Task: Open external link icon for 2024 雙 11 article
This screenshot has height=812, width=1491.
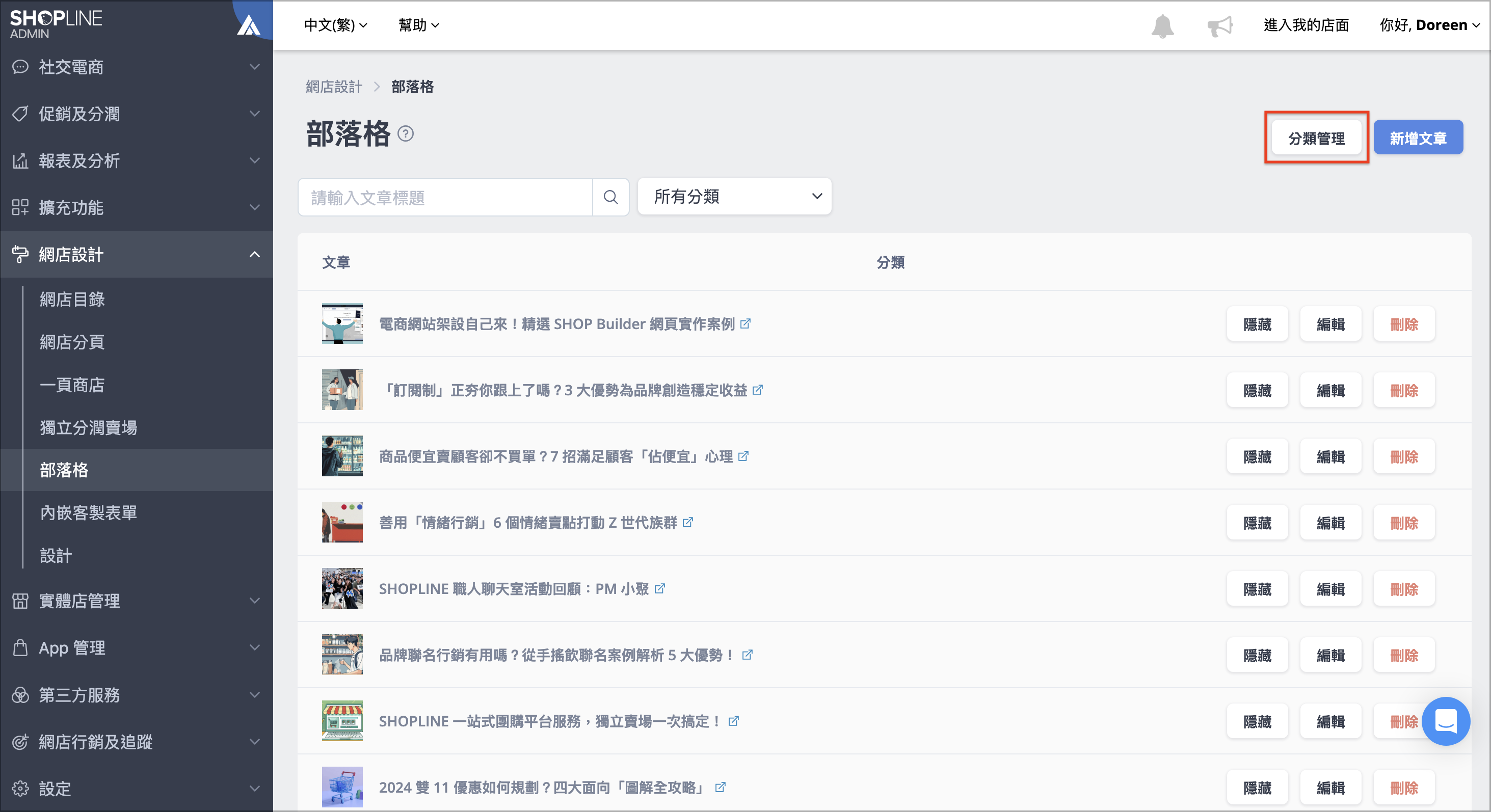Action: point(720,787)
